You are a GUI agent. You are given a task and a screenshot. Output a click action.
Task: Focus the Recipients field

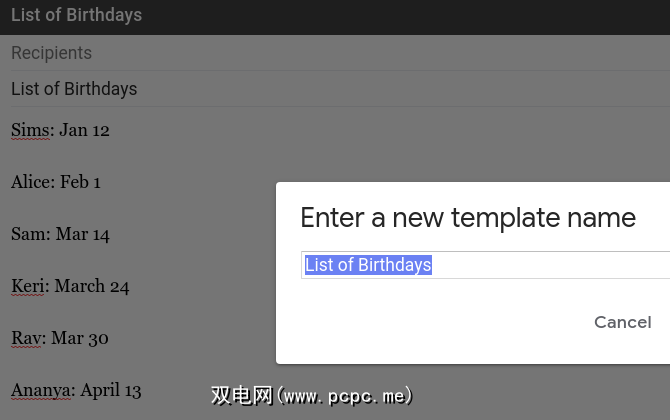(x=51, y=53)
